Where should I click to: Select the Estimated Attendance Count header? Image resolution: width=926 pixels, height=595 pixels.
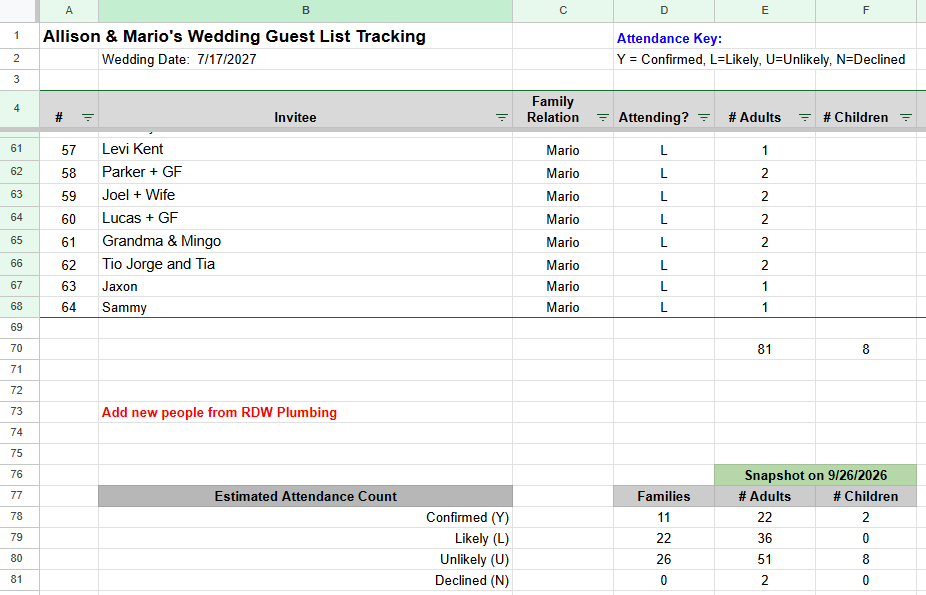pyautogui.click(x=305, y=496)
